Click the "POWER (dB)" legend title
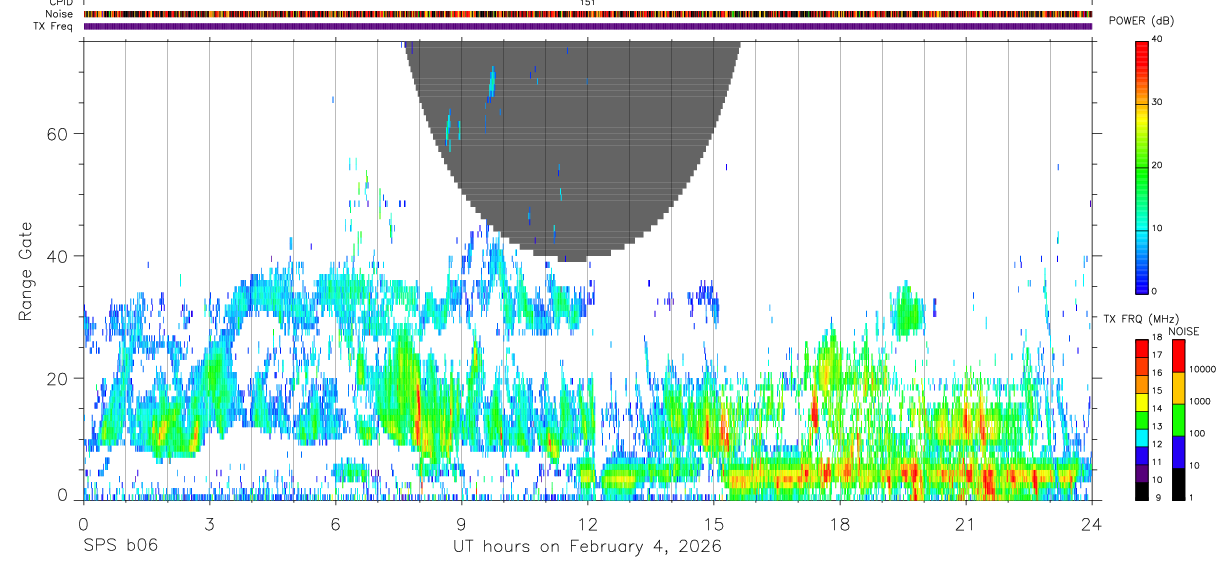Viewport: 1228px width, 567px height. tap(1141, 21)
